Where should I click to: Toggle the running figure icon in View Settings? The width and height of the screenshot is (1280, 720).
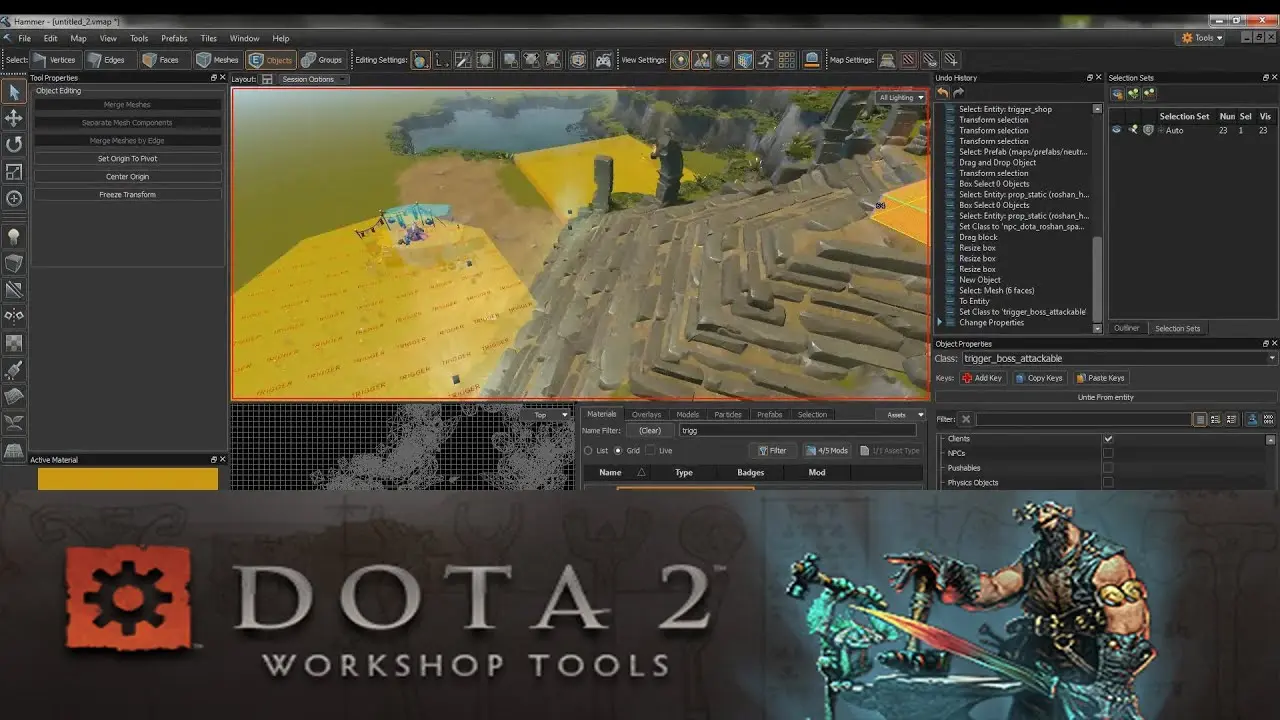tap(765, 60)
